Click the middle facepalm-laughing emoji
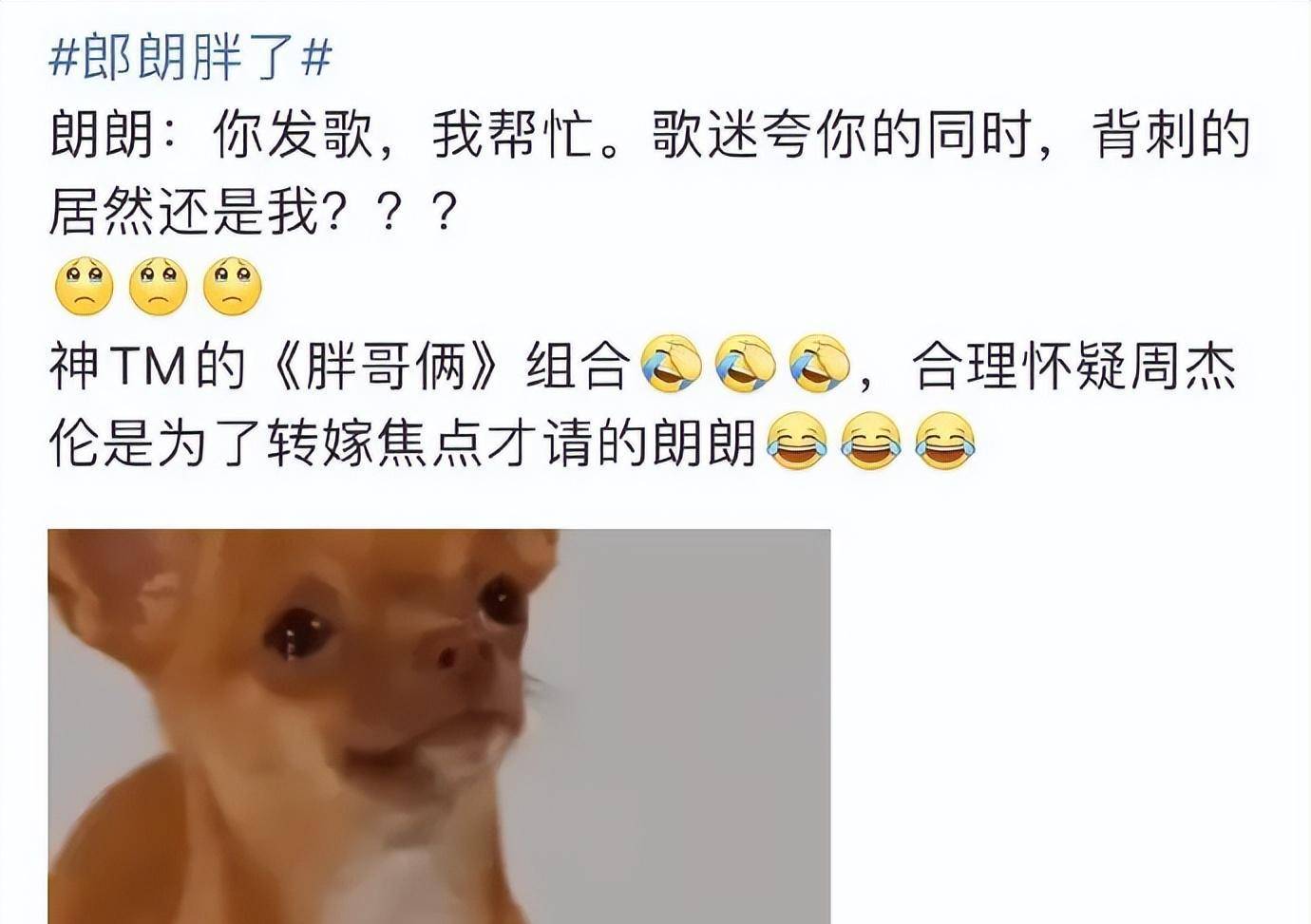The height and width of the screenshot is (924, 1311). 746,365
